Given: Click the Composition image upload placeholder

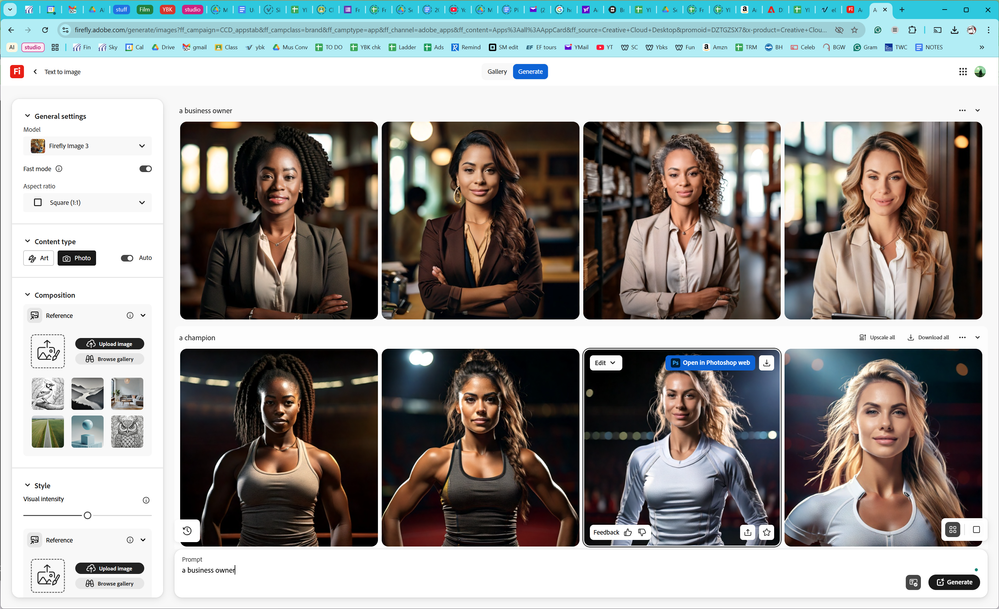Looking at the screenshot, I should click(x=48, y=351).
